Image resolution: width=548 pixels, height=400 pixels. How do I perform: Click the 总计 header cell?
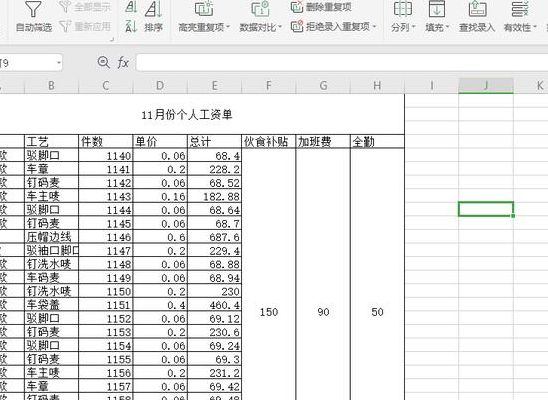pos(215,141)
